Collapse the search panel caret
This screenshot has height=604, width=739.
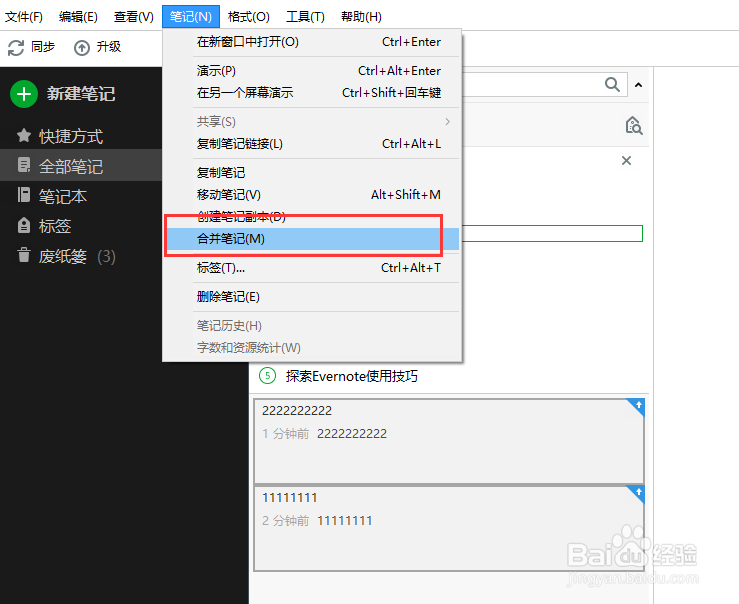point(639,85)
